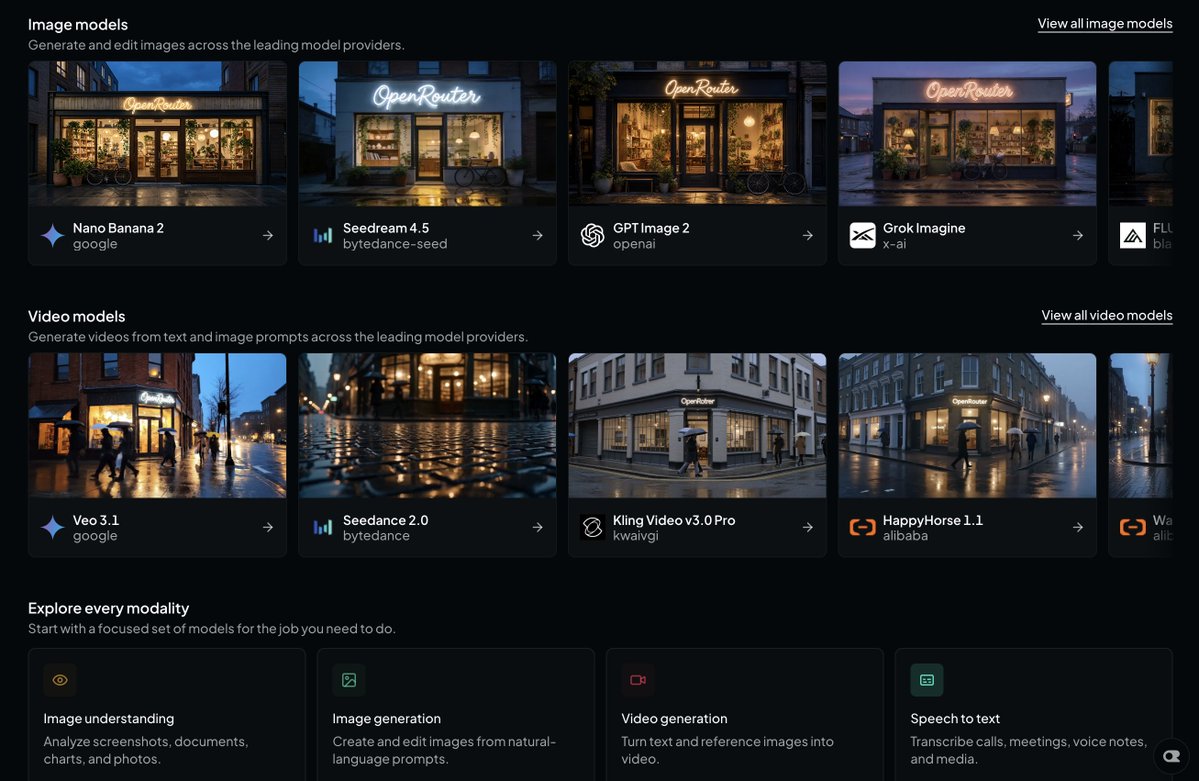This screenshot has width=1199, height=781.
Task: Click the 'bytedance-seed' provider text
Action: 395,244
